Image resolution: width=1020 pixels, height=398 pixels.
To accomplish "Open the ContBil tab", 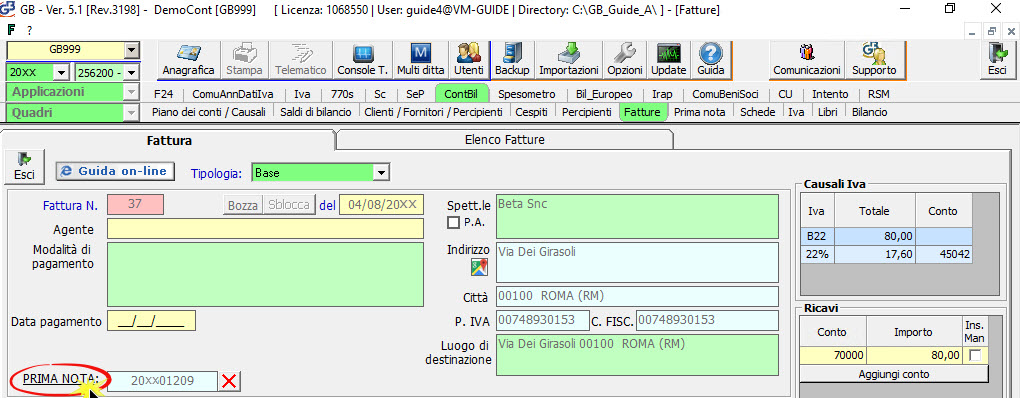I will tap(461, 94).
